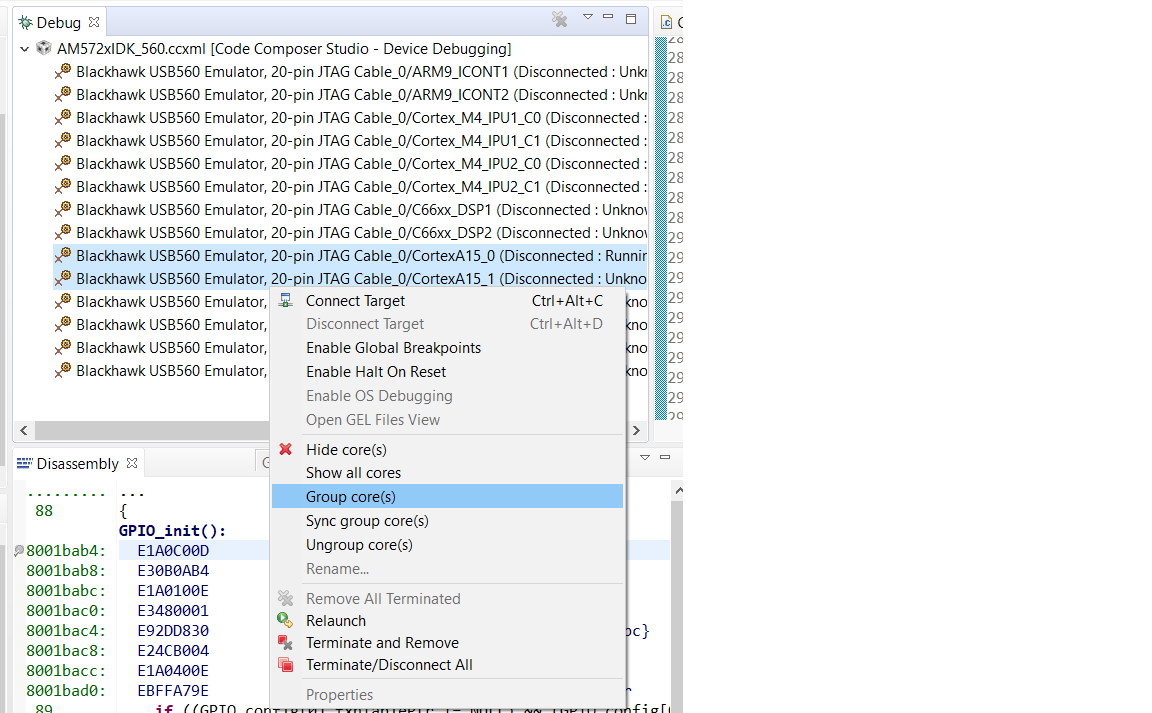
Task: Click icon beside CortexA15_1 core
Action: (x=63, y=279)
